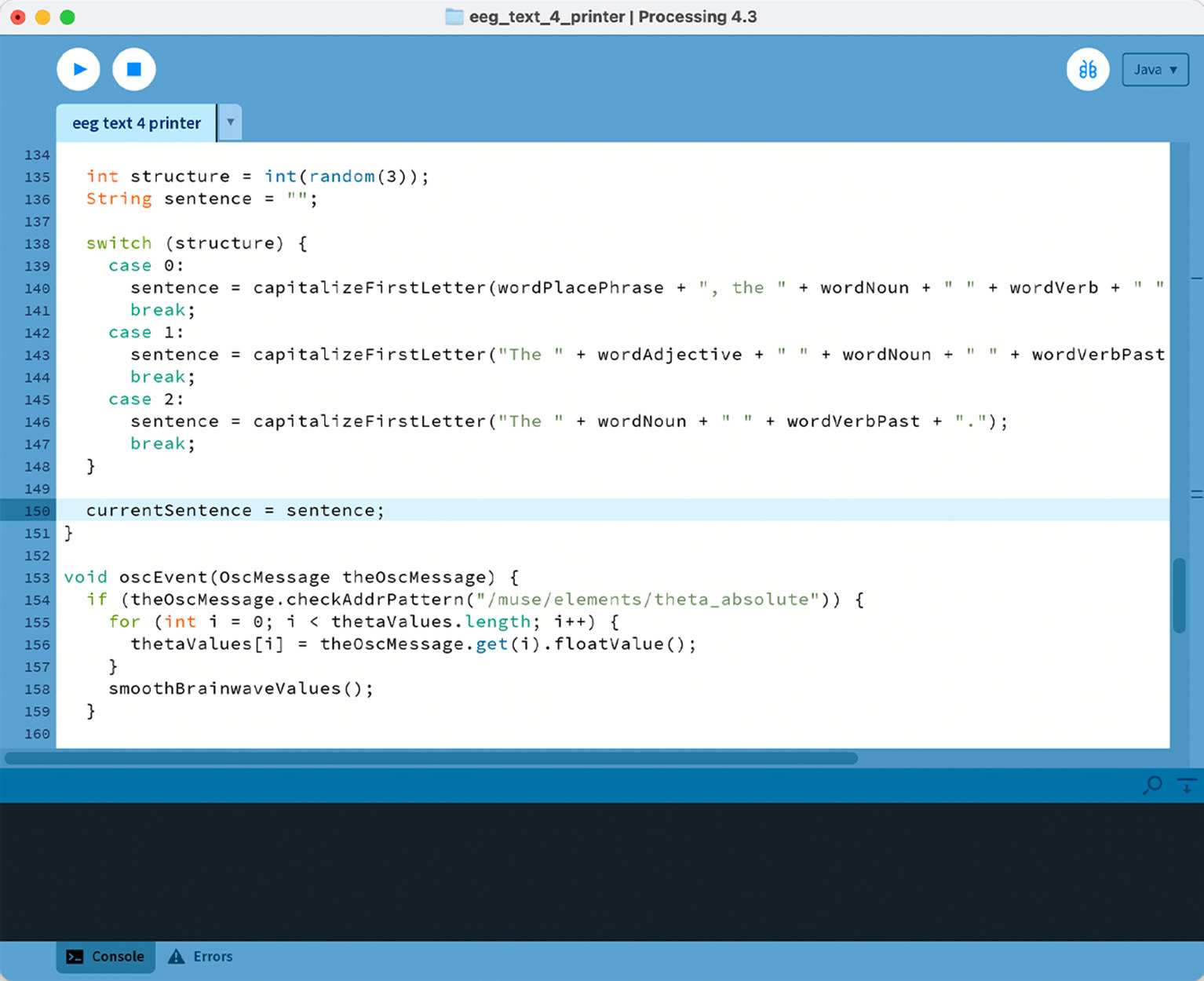Select the eeg text 4 printer tab
This screenshot has height=981, width=1204.
[137, 123]
